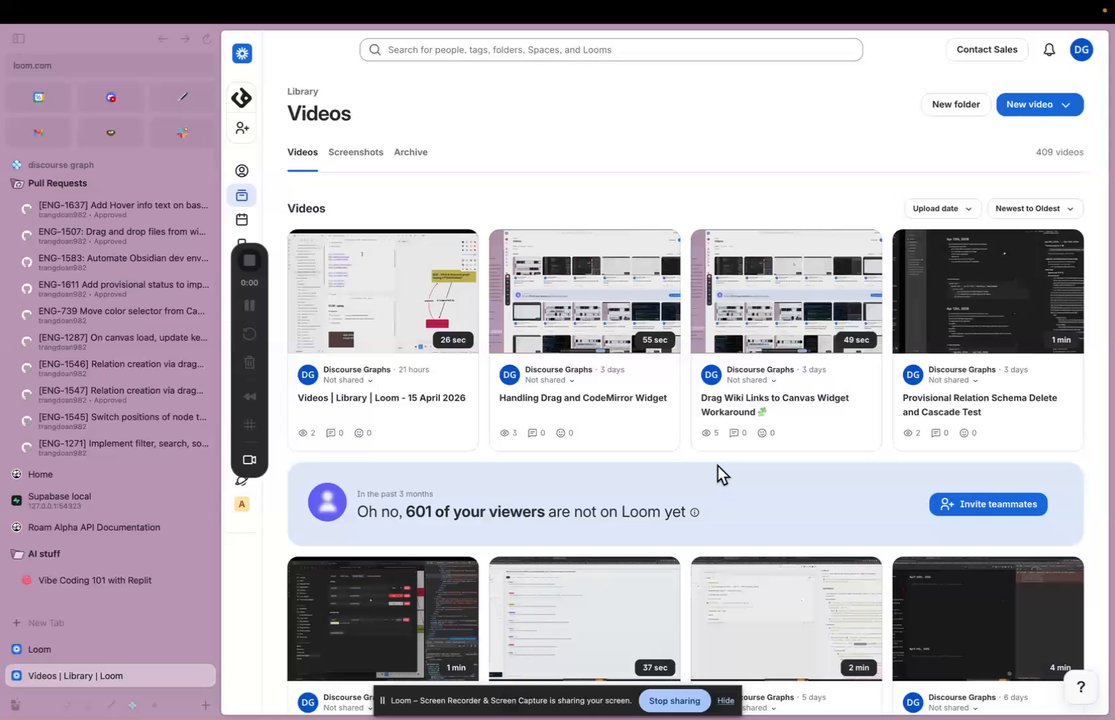Reload the page with refresh icon
Screen dimensions: 1115x720
pos(207,38)
